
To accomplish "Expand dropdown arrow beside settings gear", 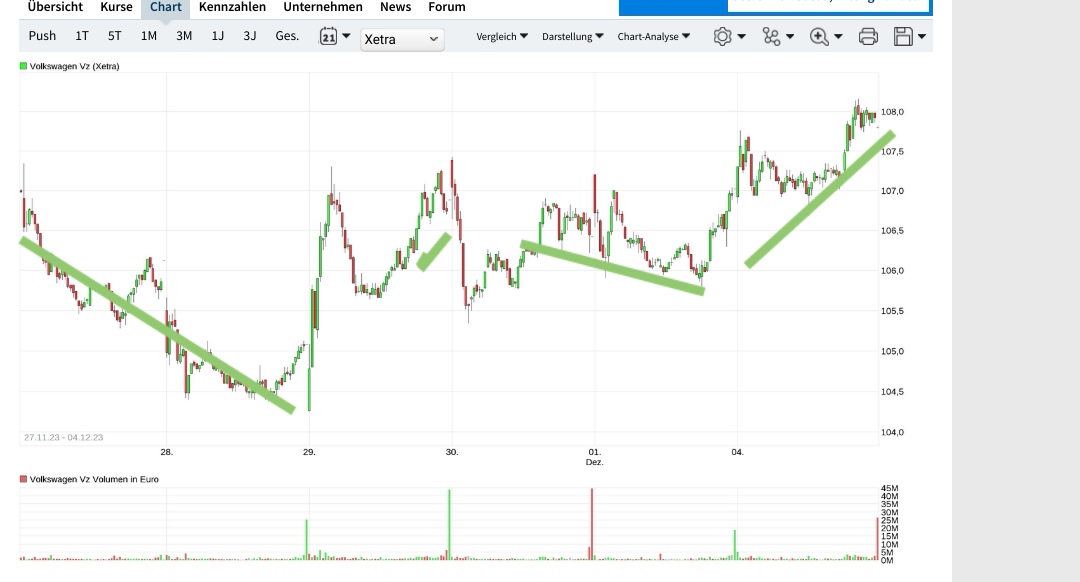I will (x=742, y=37).
